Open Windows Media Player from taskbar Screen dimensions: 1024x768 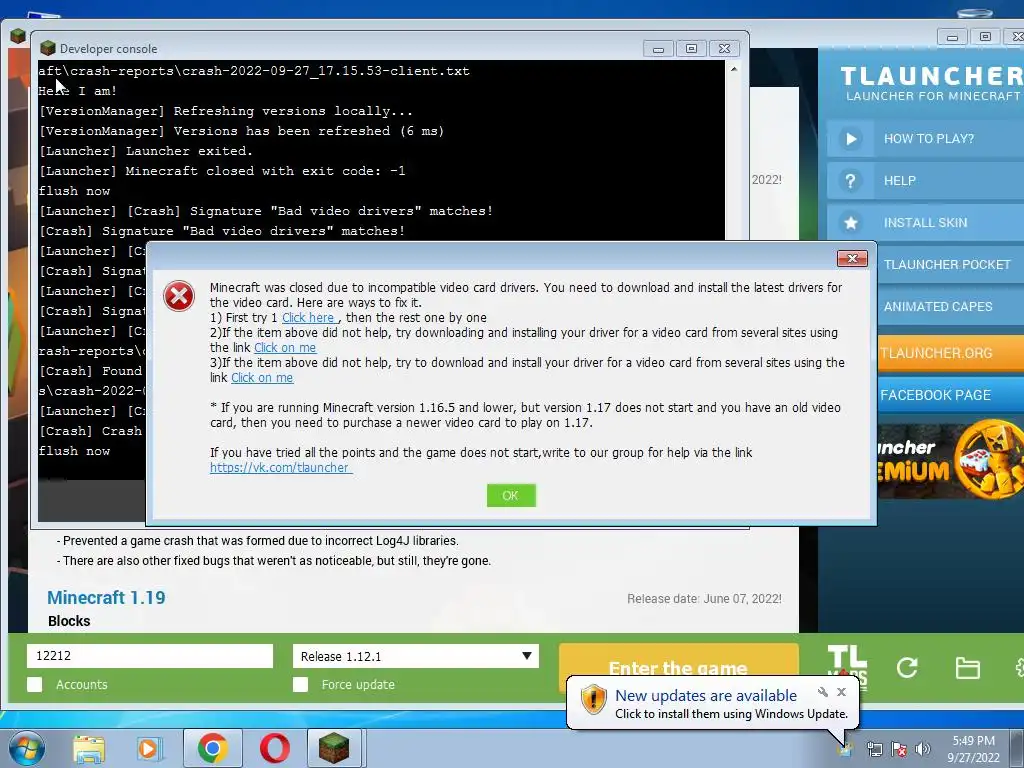[x=149, y=749]
